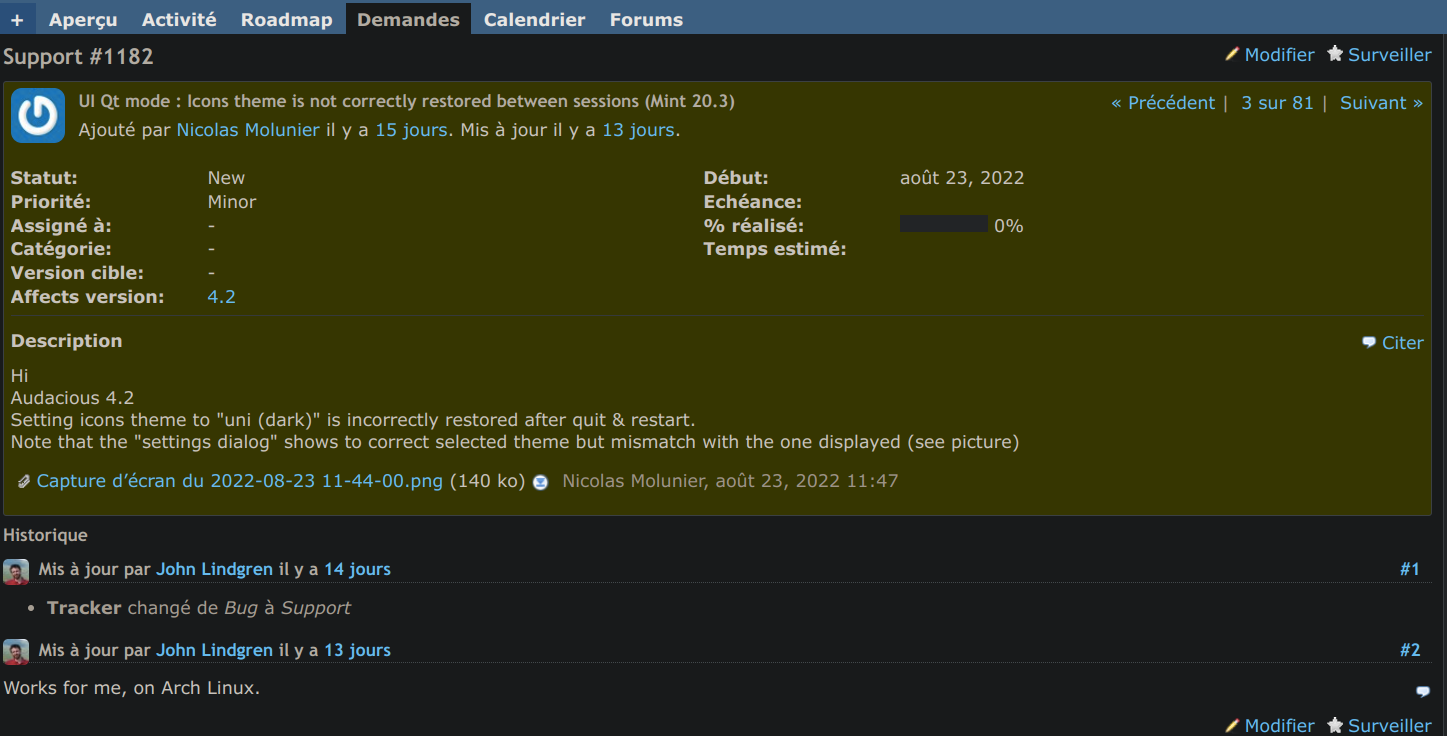Screen dimensions: 1447x736
Task: Open the Aperçu tab
Action: point(83,19)
